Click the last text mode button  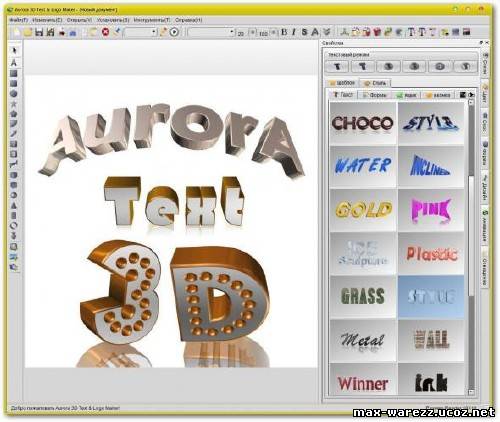tap(466, 66)
